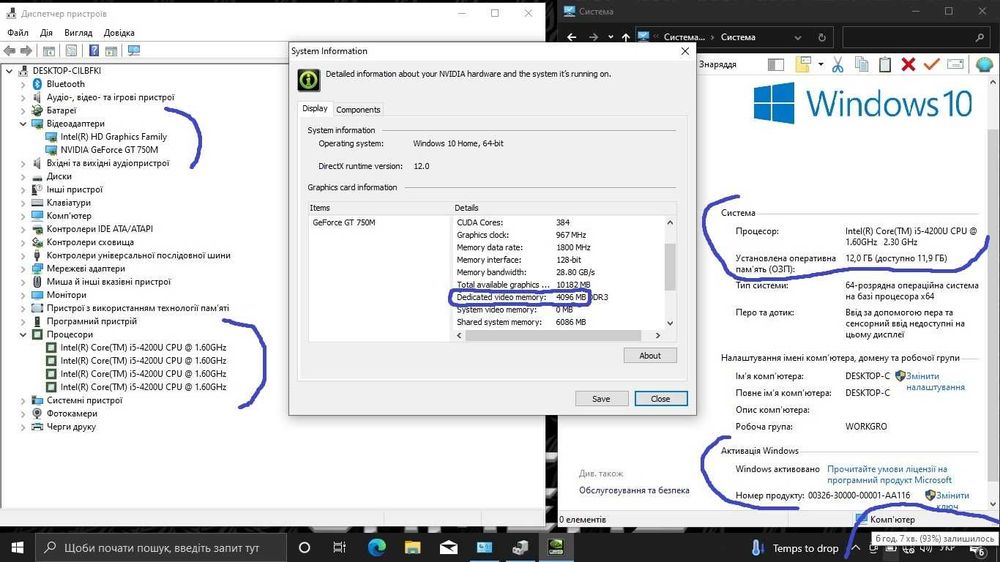The width and height of the screenshot is (1000, 562).
Task: Click the Dedicated video memory row
Action: click(532, 297)
